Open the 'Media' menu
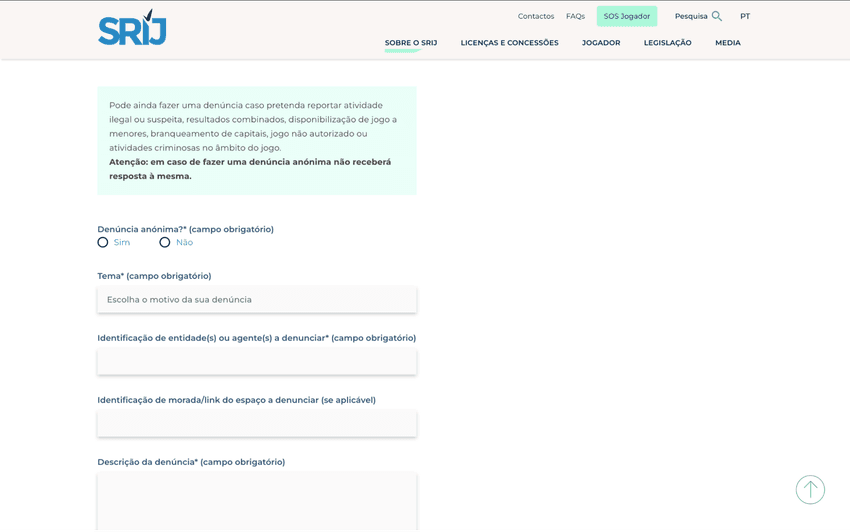This screenshot has width=850, height=532. pyautogui.click(x=728, y=43)
